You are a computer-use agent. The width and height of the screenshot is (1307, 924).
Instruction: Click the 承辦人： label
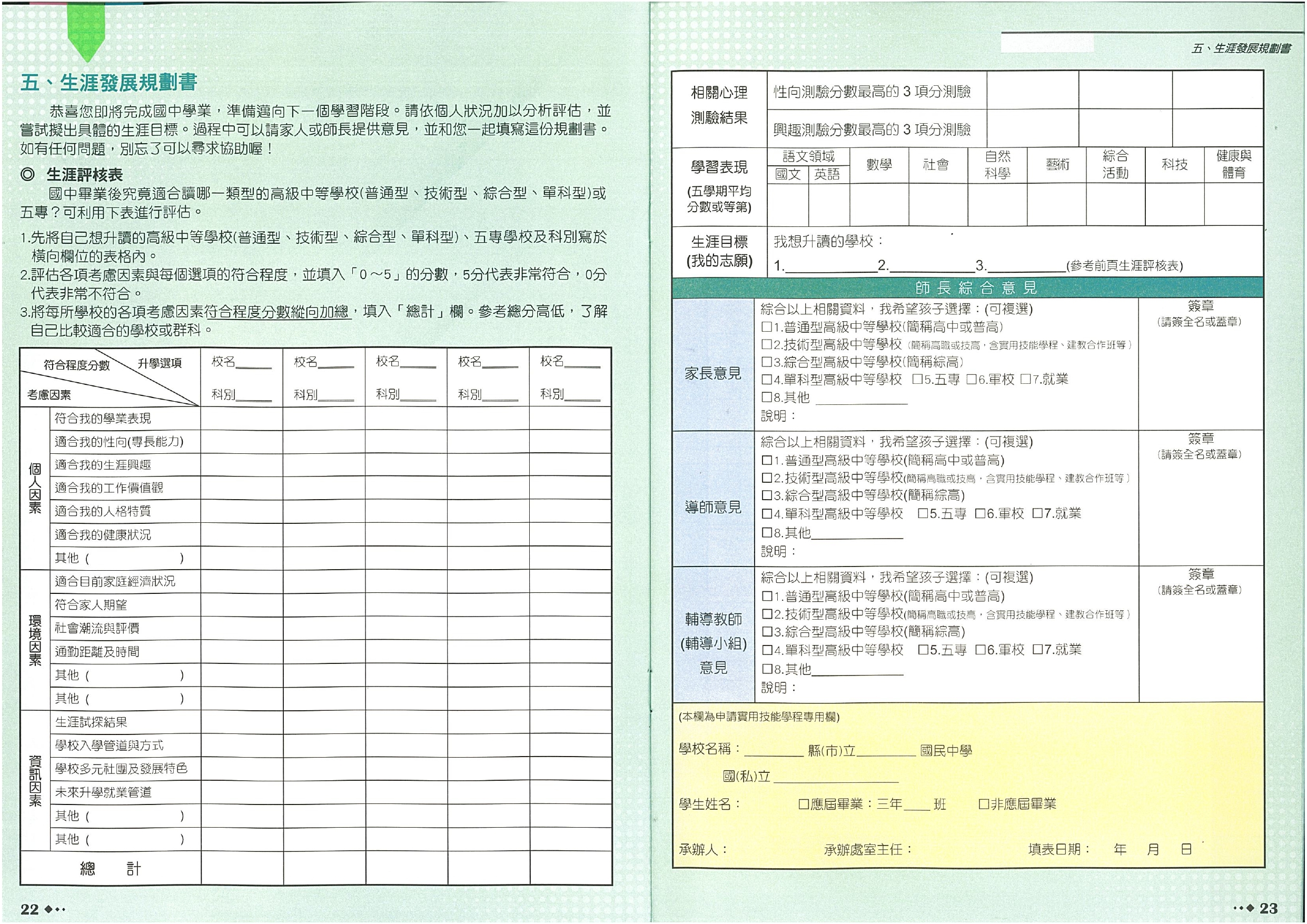703,850
